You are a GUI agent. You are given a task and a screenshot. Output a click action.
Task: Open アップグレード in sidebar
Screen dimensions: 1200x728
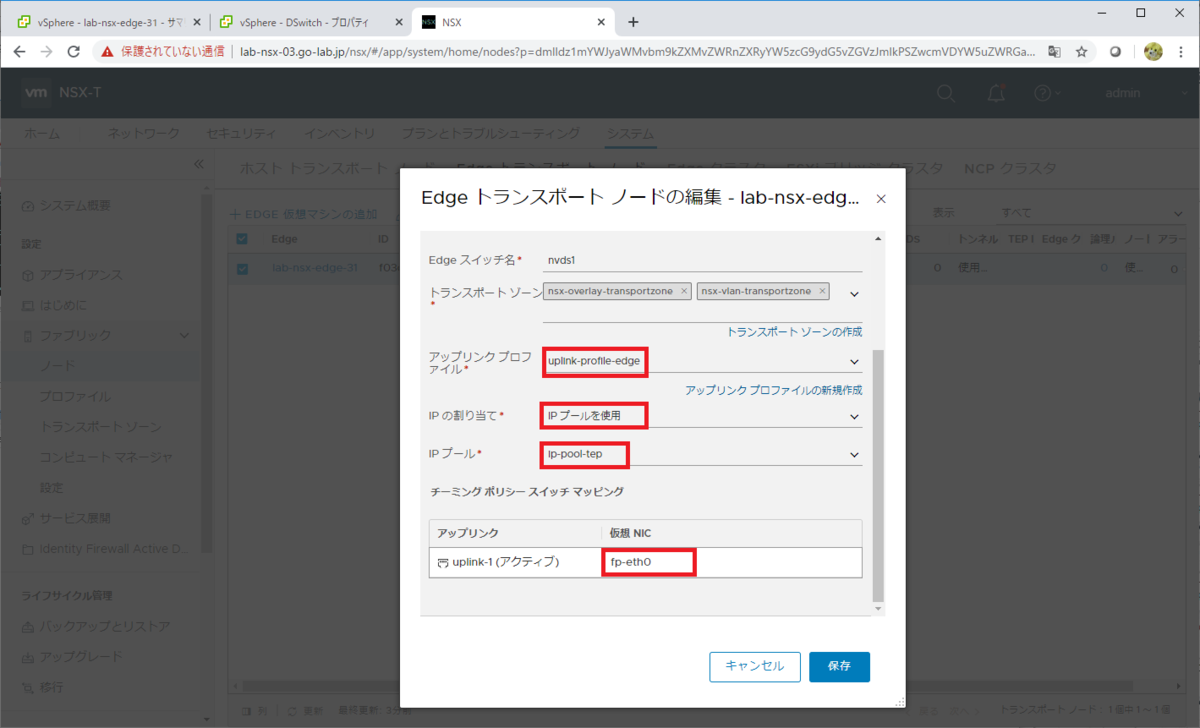click(81, 657)
